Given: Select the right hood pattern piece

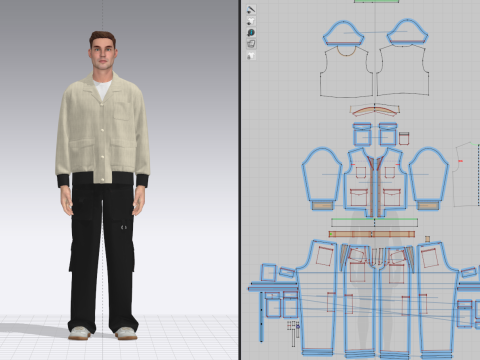Looking at the screenshot, I should [x=407, y=32].
